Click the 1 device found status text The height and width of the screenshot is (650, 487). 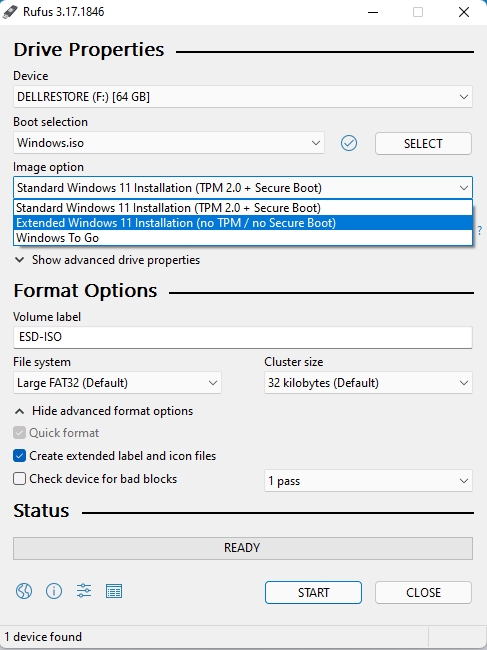point(43,637)
